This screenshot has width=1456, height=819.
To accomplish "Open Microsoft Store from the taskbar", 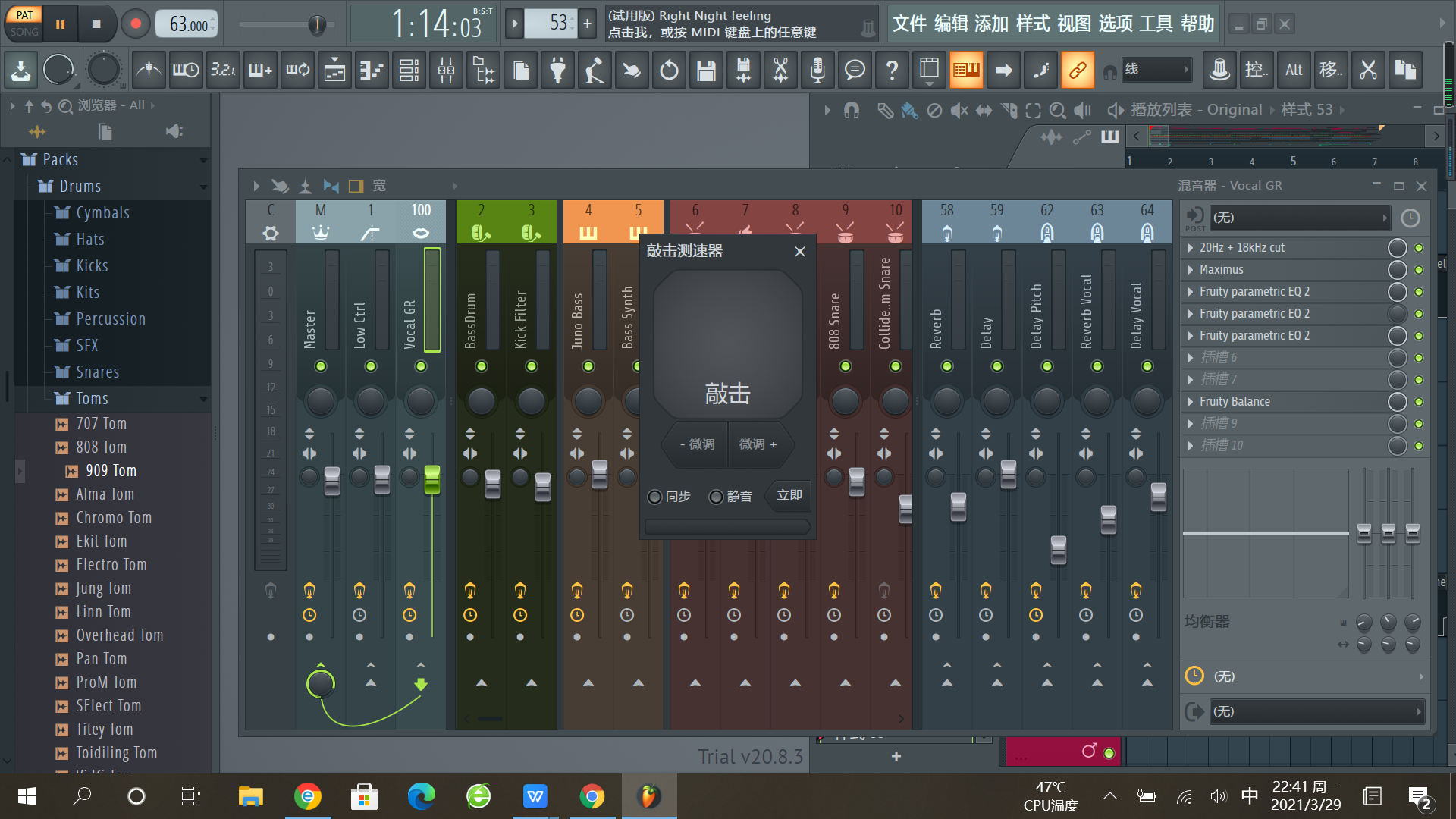I will tap(364, 796).
